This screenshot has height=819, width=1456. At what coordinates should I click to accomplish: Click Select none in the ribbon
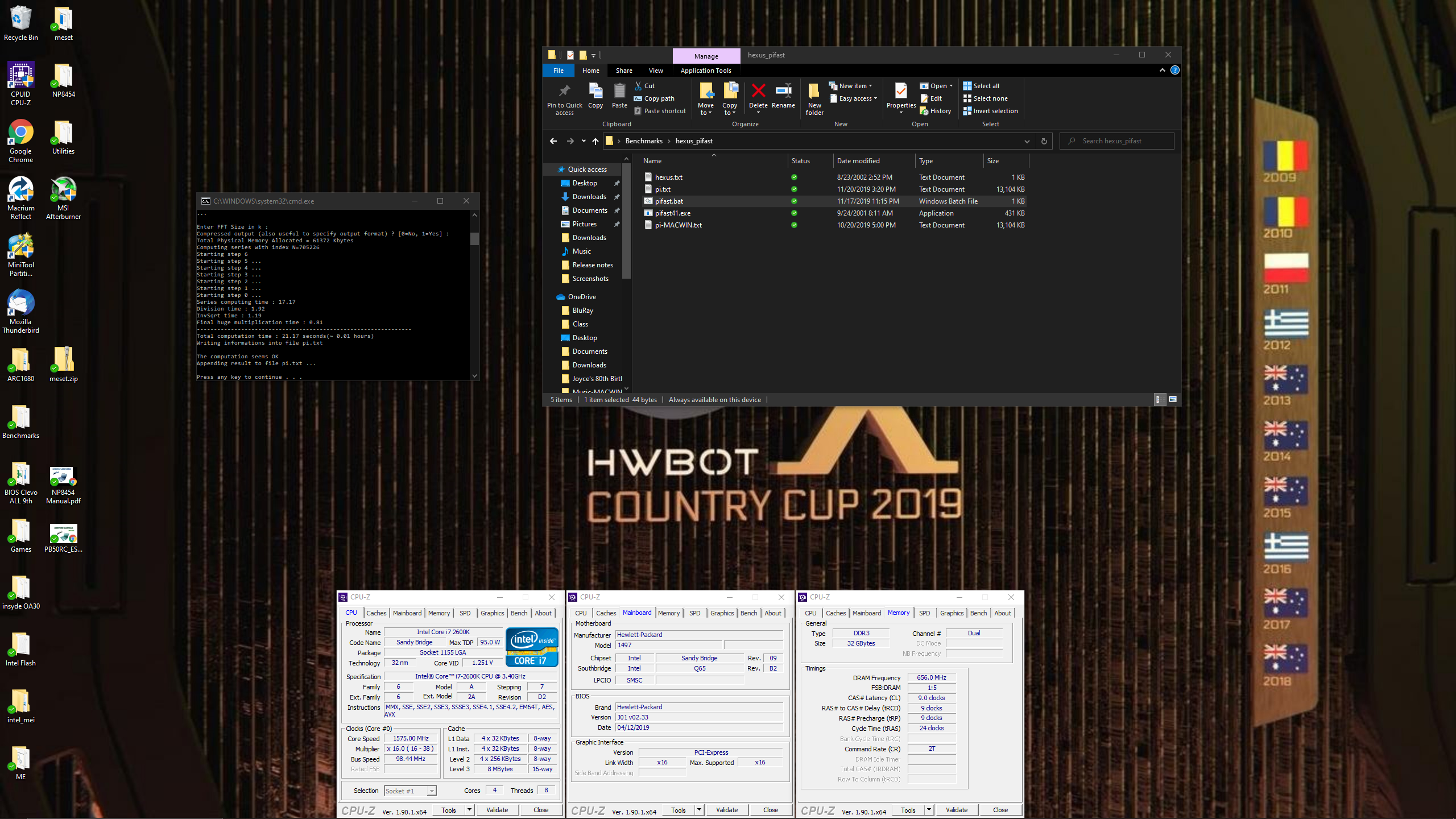click(985, 98)
